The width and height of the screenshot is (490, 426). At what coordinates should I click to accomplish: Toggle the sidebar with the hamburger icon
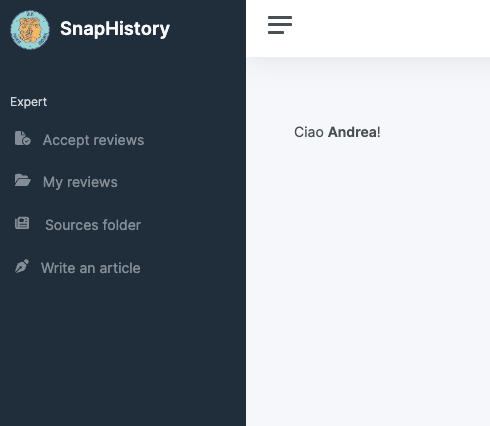(280, 25)
